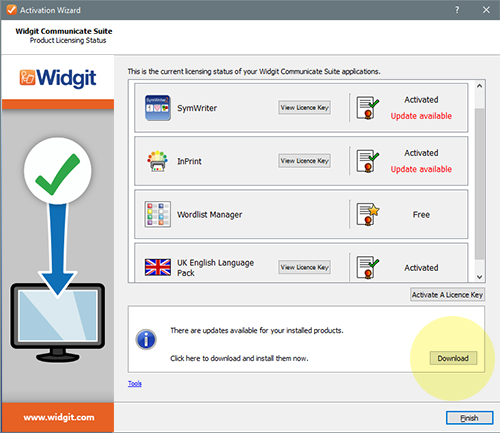The width and height of the screenshot is (500, 433).
Task: Click Activated status for UK English pack
Action: [x=421, y=268]
